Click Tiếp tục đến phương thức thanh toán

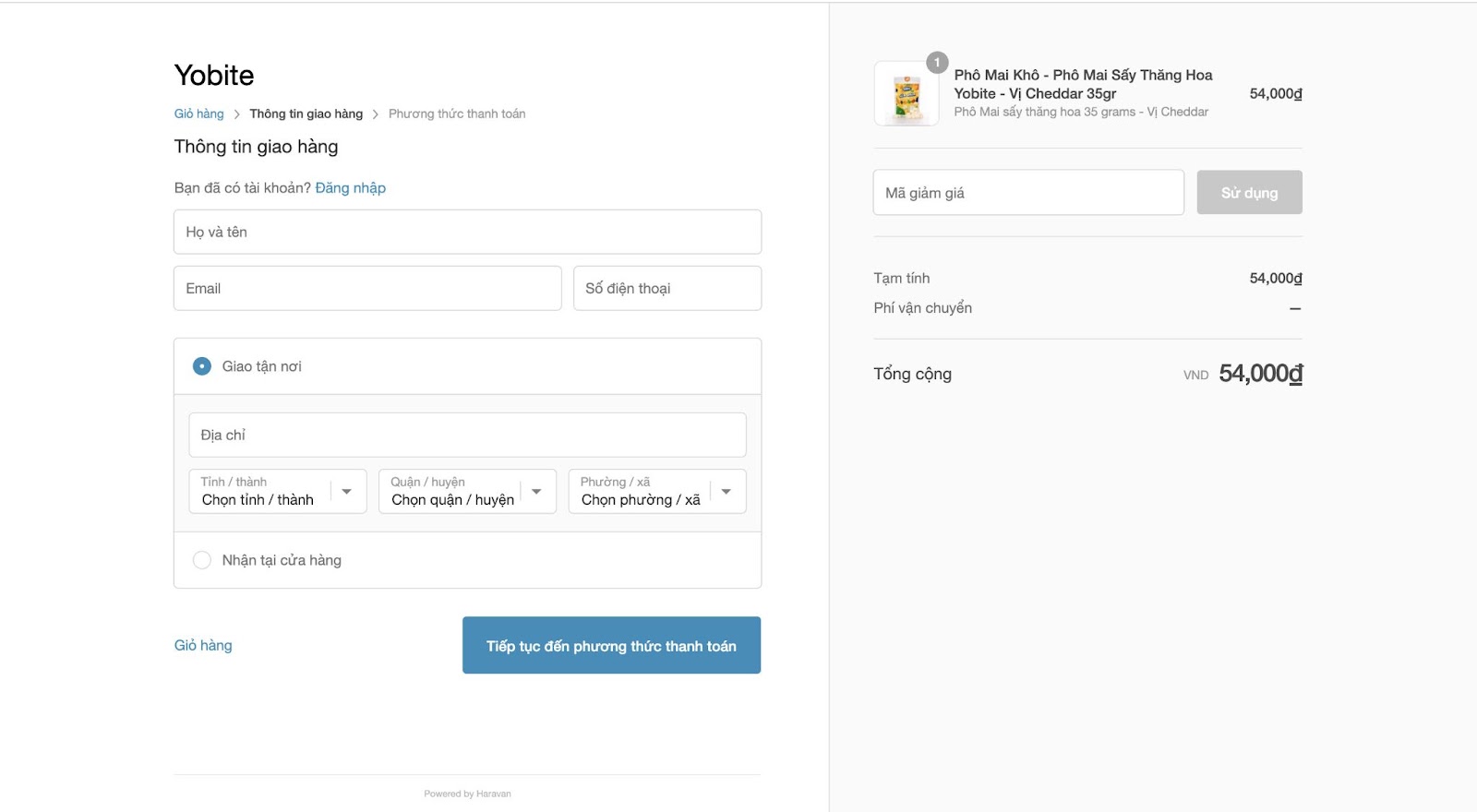(611, 645)
